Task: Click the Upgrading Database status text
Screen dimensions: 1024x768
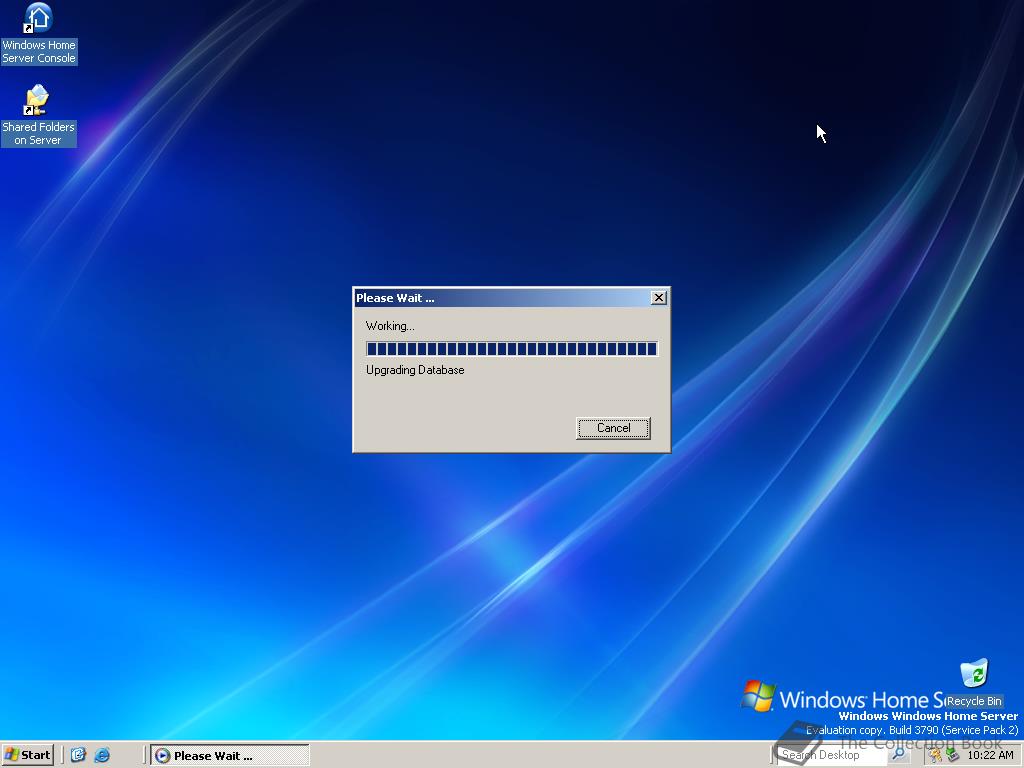Action: coord(415,370)
